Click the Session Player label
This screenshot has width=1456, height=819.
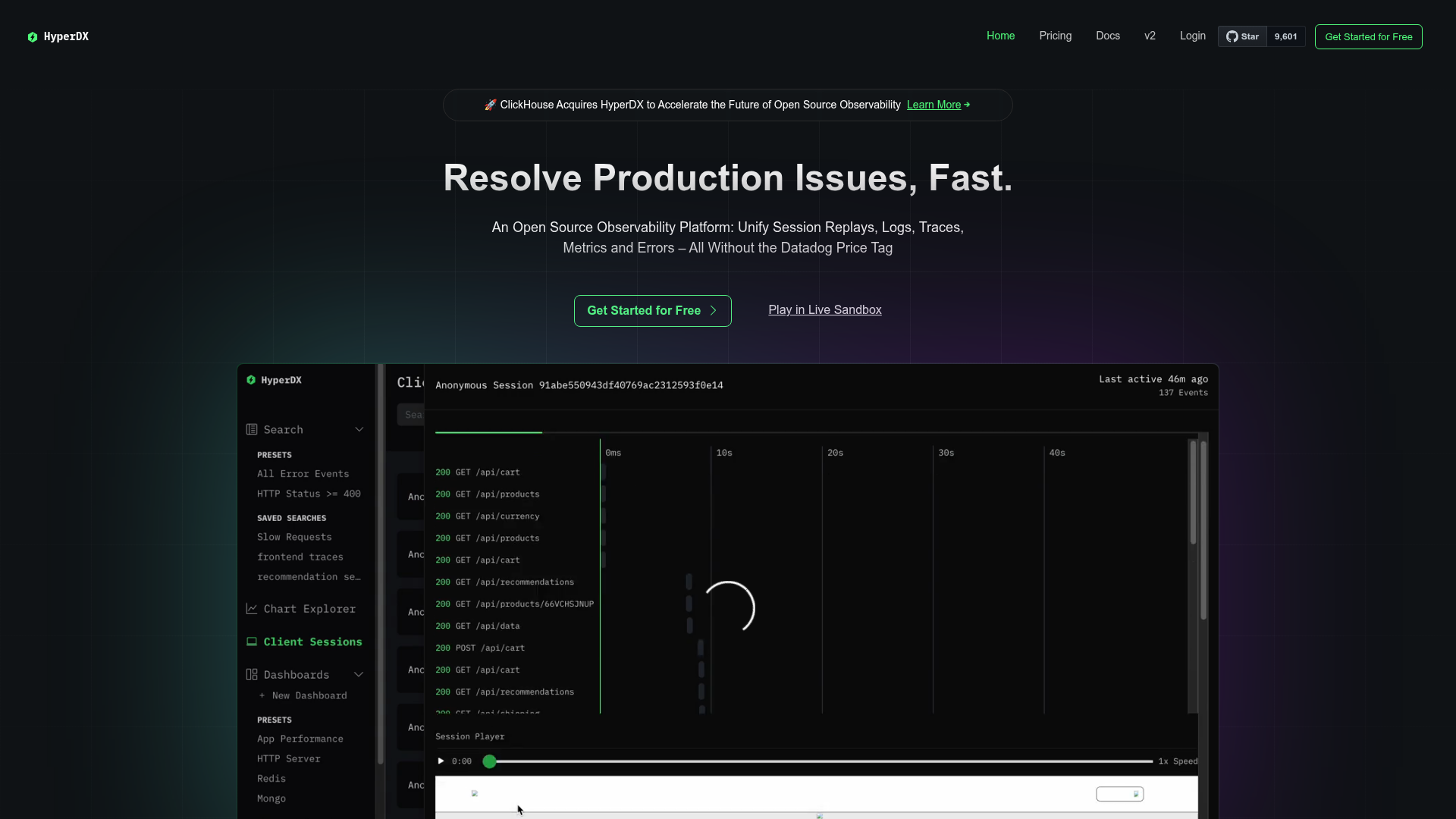point(469,736)
